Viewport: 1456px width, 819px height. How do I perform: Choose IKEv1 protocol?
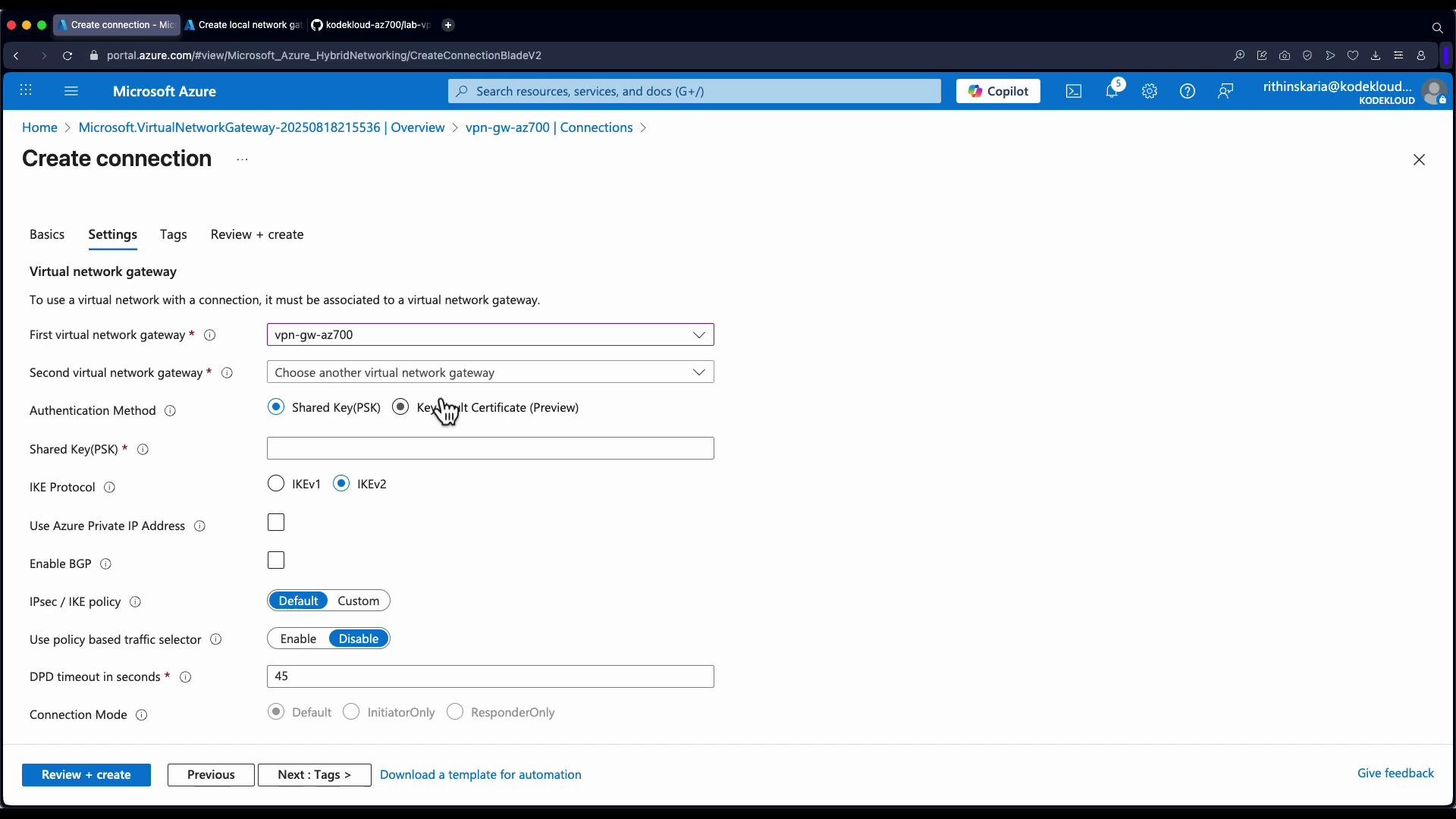point(276,484)
